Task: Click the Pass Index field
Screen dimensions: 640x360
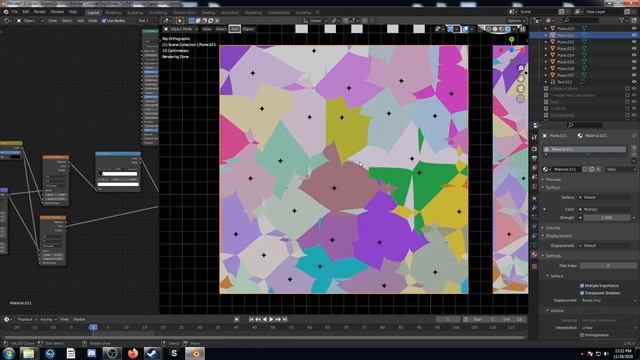Action: pyautogui.click(x=607, y=266)
